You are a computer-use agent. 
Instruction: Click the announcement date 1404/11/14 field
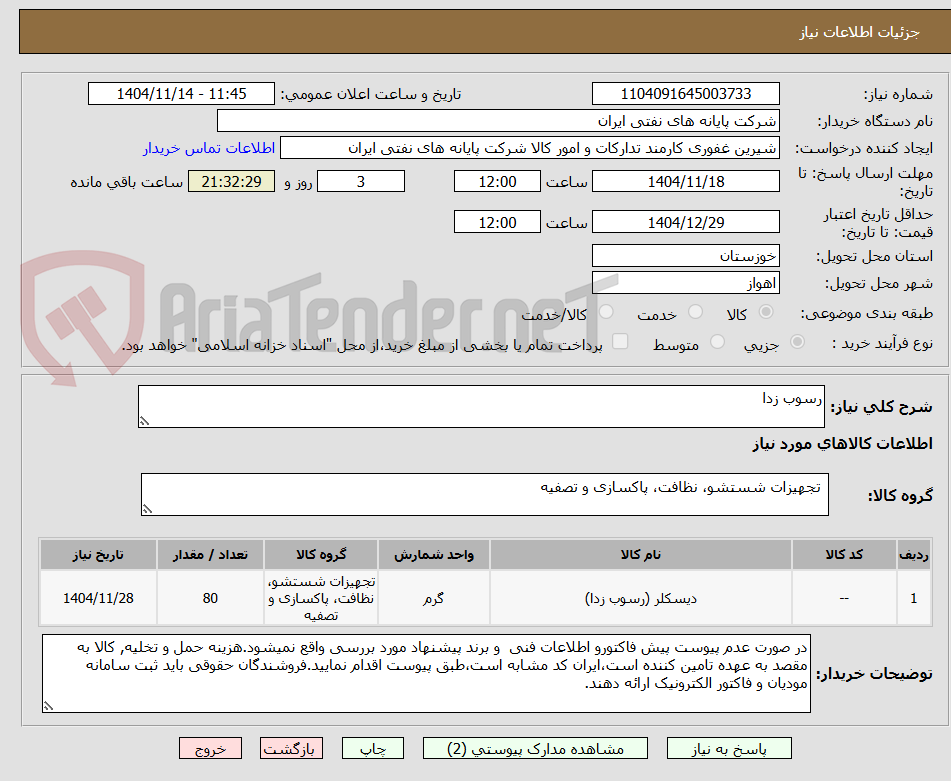(181, 94)
